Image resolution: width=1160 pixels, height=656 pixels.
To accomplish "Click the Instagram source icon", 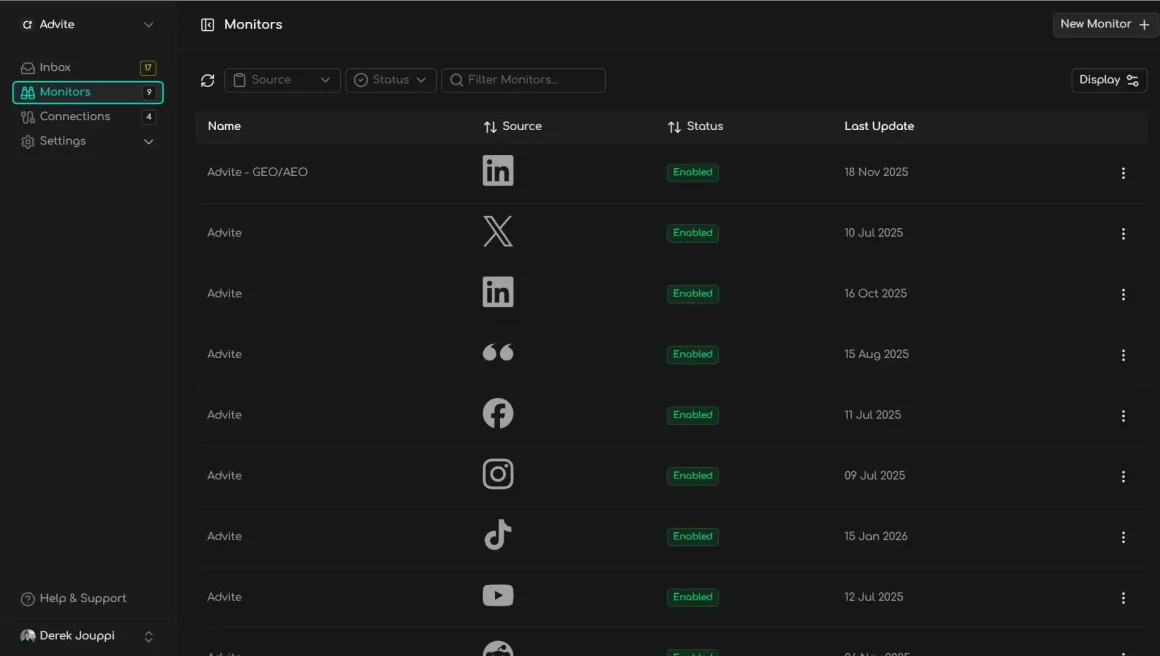I will click(498, 474).
